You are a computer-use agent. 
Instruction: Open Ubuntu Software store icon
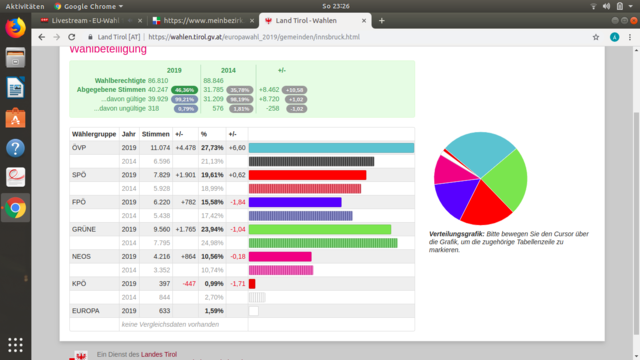click(16, 118)
